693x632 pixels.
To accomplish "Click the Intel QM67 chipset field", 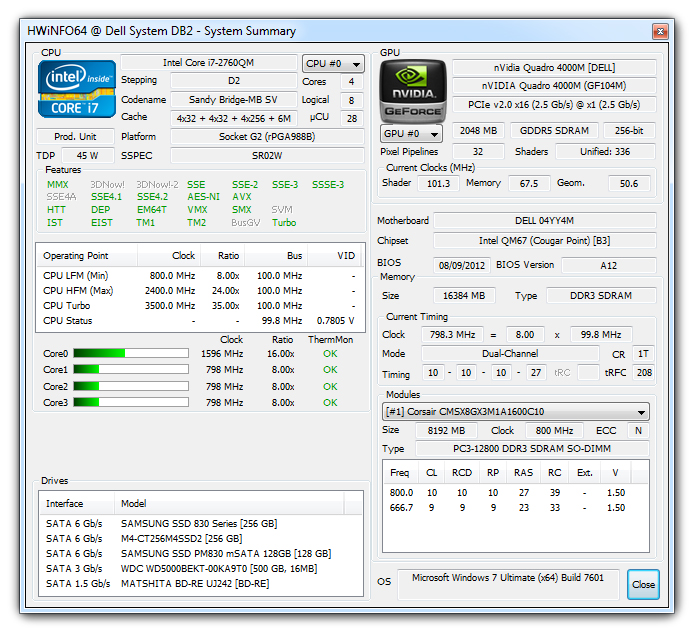I will [x=545, y=241].
